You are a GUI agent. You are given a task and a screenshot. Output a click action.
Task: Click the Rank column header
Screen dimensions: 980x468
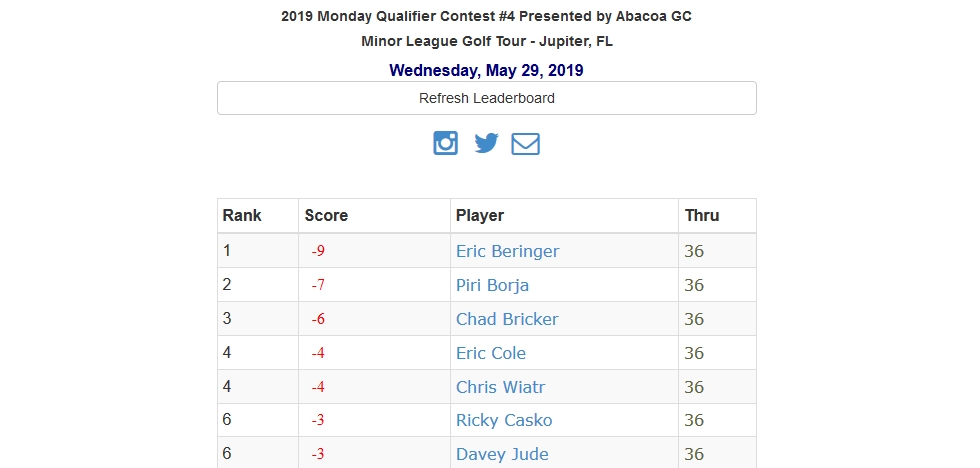click(x=242, y=216)
